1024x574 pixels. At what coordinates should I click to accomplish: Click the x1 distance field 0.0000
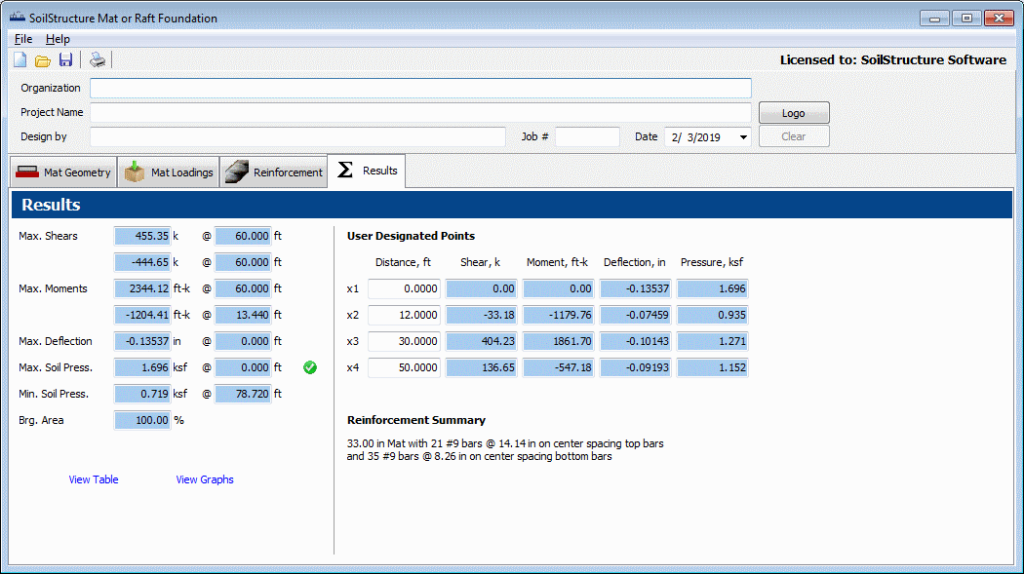pyautogui.click(x=404, y=289)
